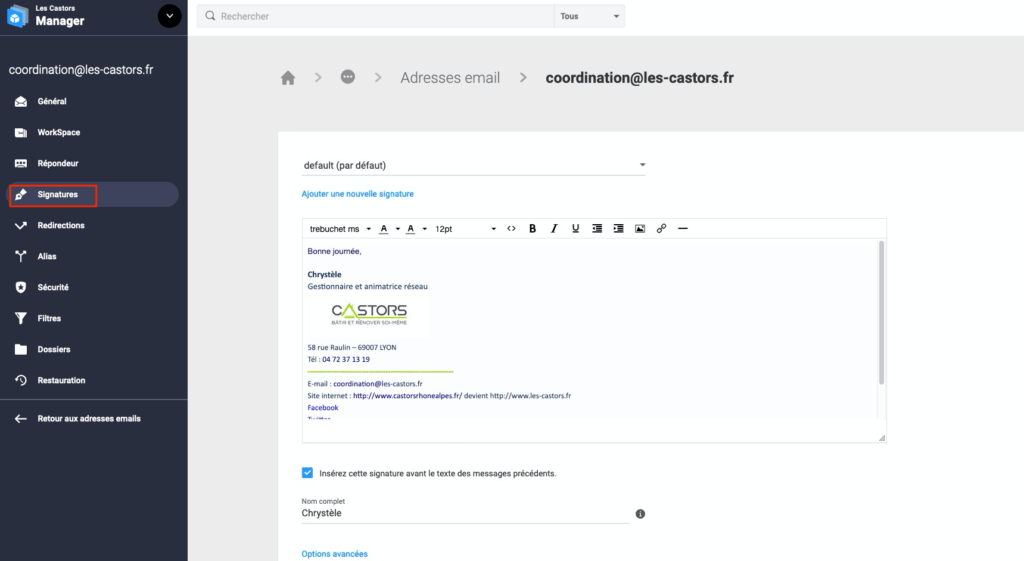
Task: Select the Signatures sidebar item
Action: point(93,195)
